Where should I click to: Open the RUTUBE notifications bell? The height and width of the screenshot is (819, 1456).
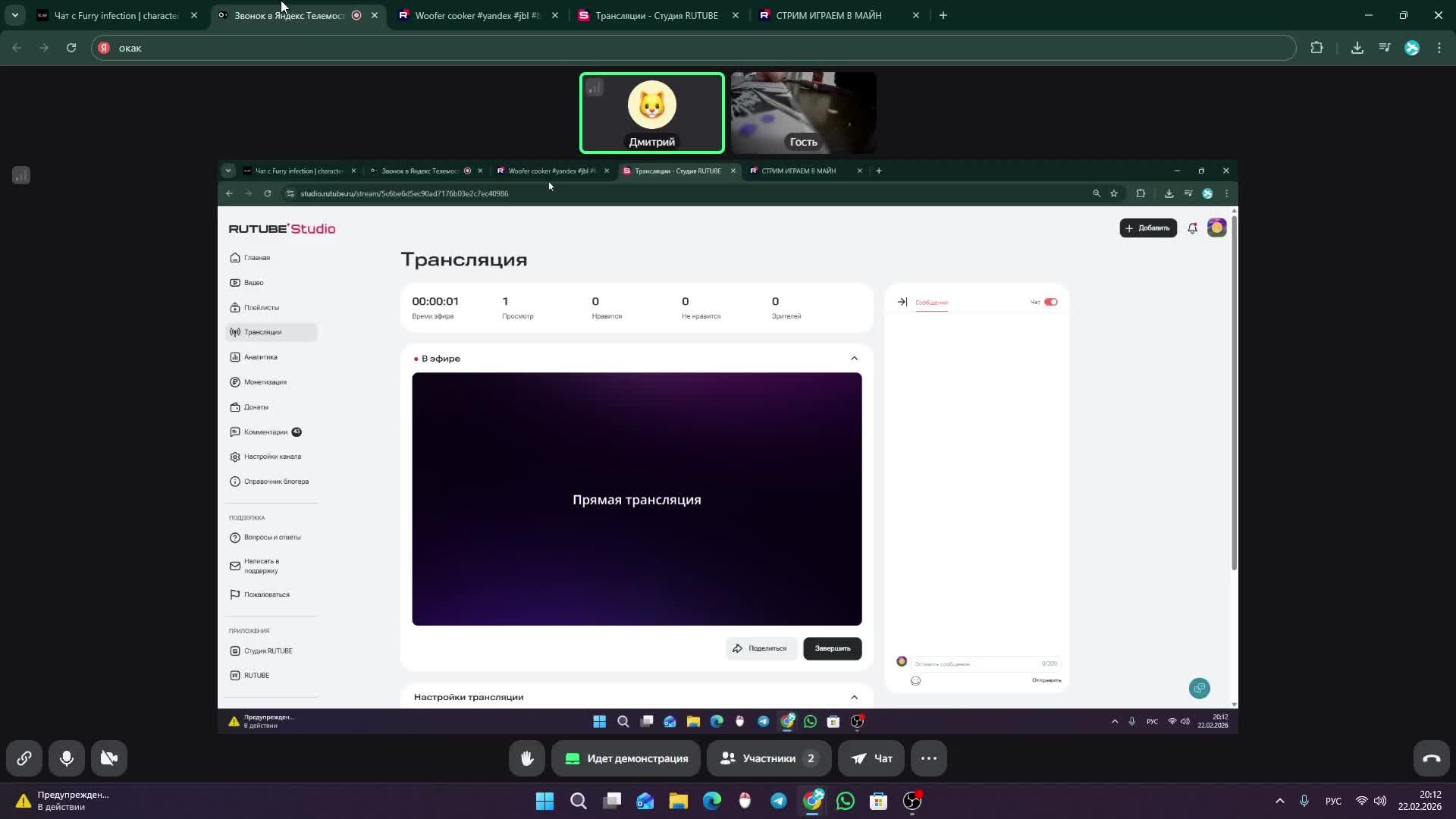pos(1192,228)
